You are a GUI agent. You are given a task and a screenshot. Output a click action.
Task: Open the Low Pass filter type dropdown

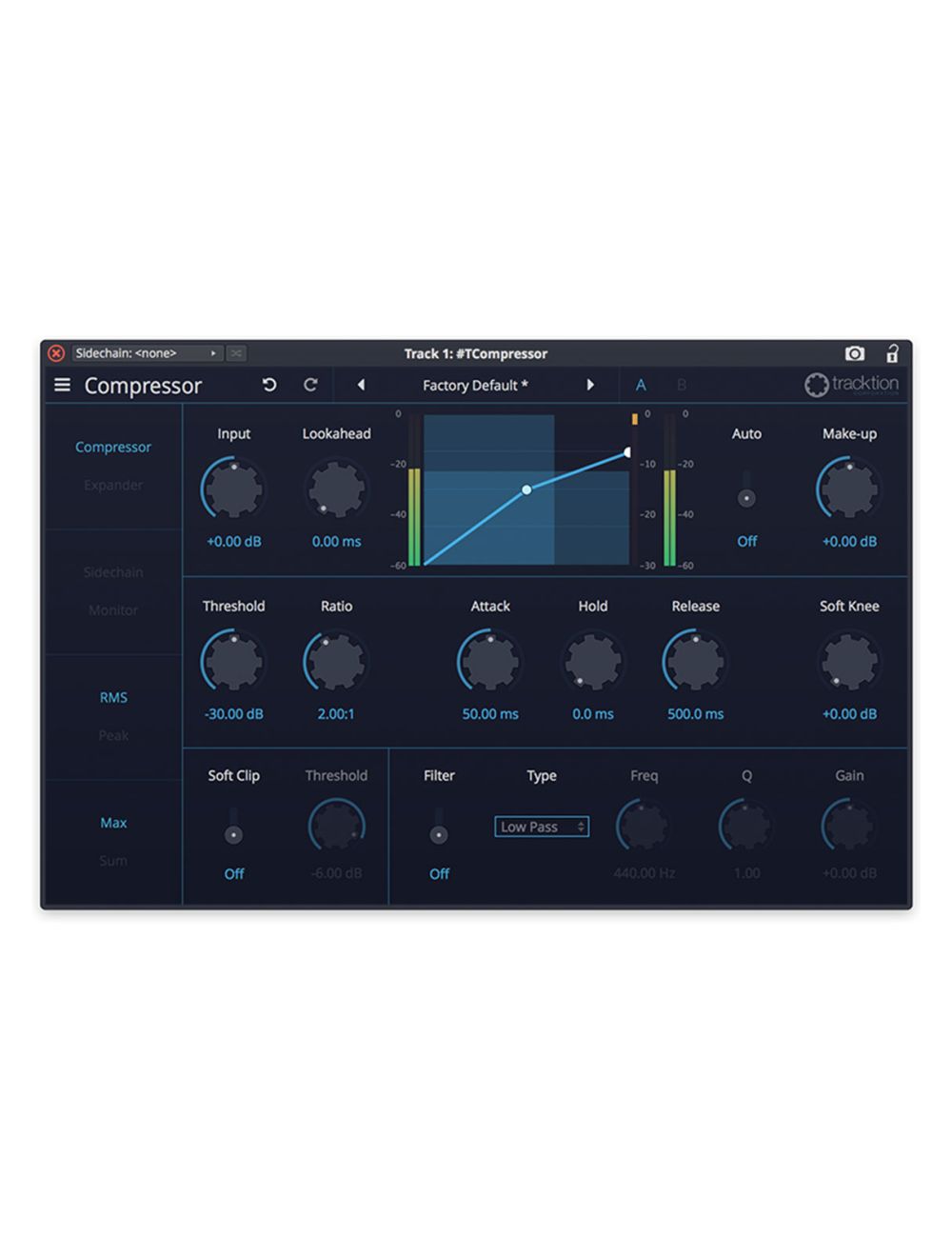(541, 827)
